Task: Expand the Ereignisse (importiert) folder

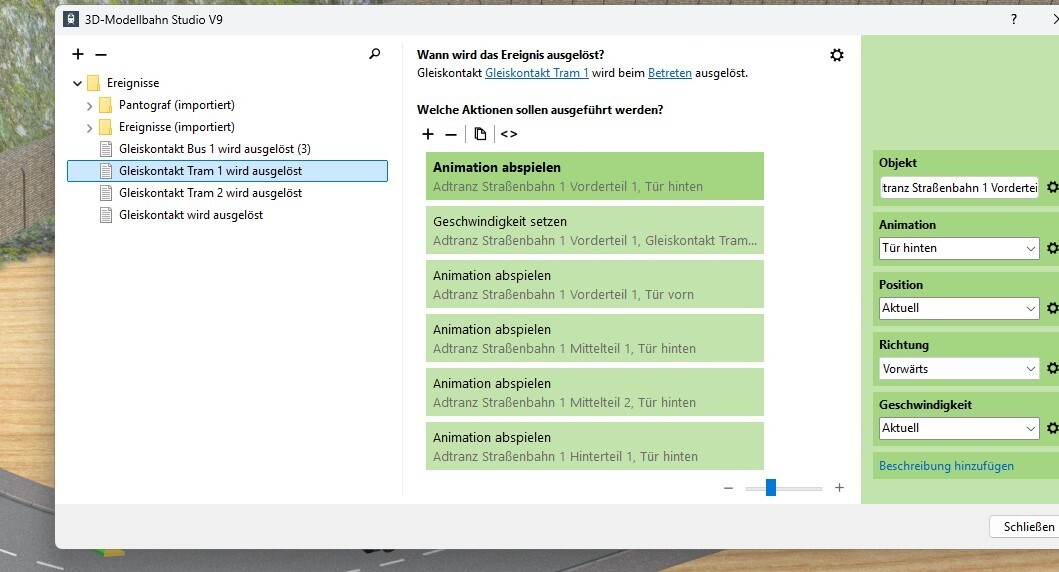Action: 89,128
